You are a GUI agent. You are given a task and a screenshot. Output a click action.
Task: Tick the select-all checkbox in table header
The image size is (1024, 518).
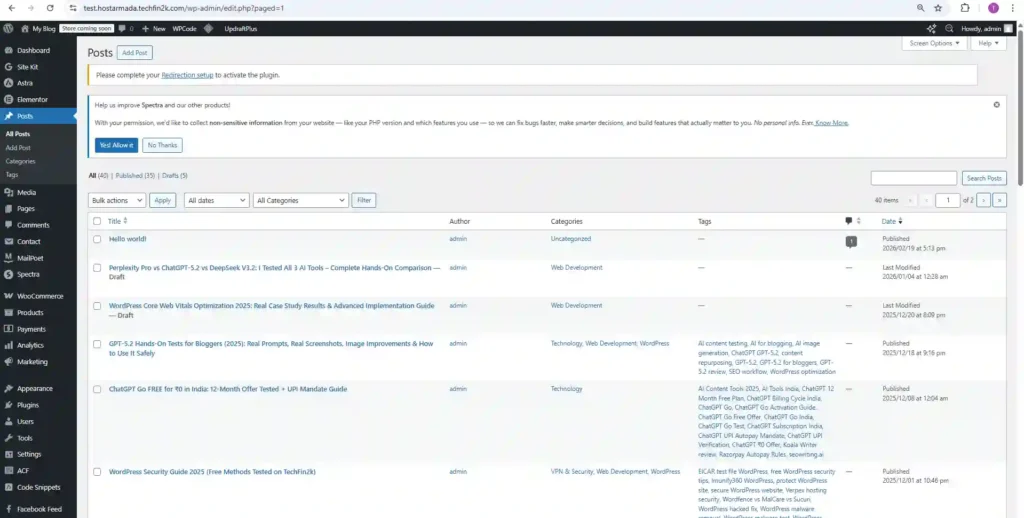(x=97, y=221)
